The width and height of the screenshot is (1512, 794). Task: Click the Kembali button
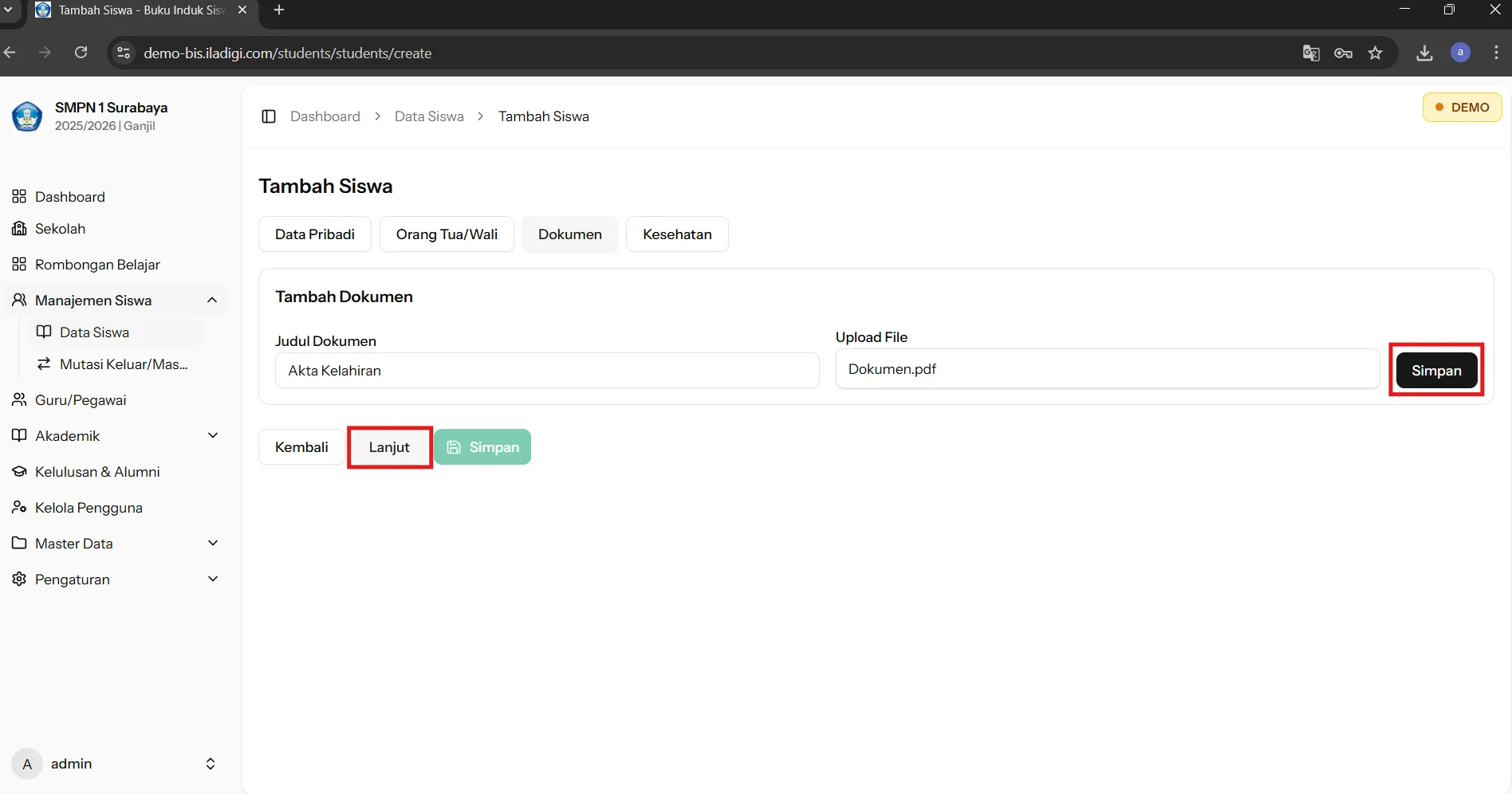(301, 447)
